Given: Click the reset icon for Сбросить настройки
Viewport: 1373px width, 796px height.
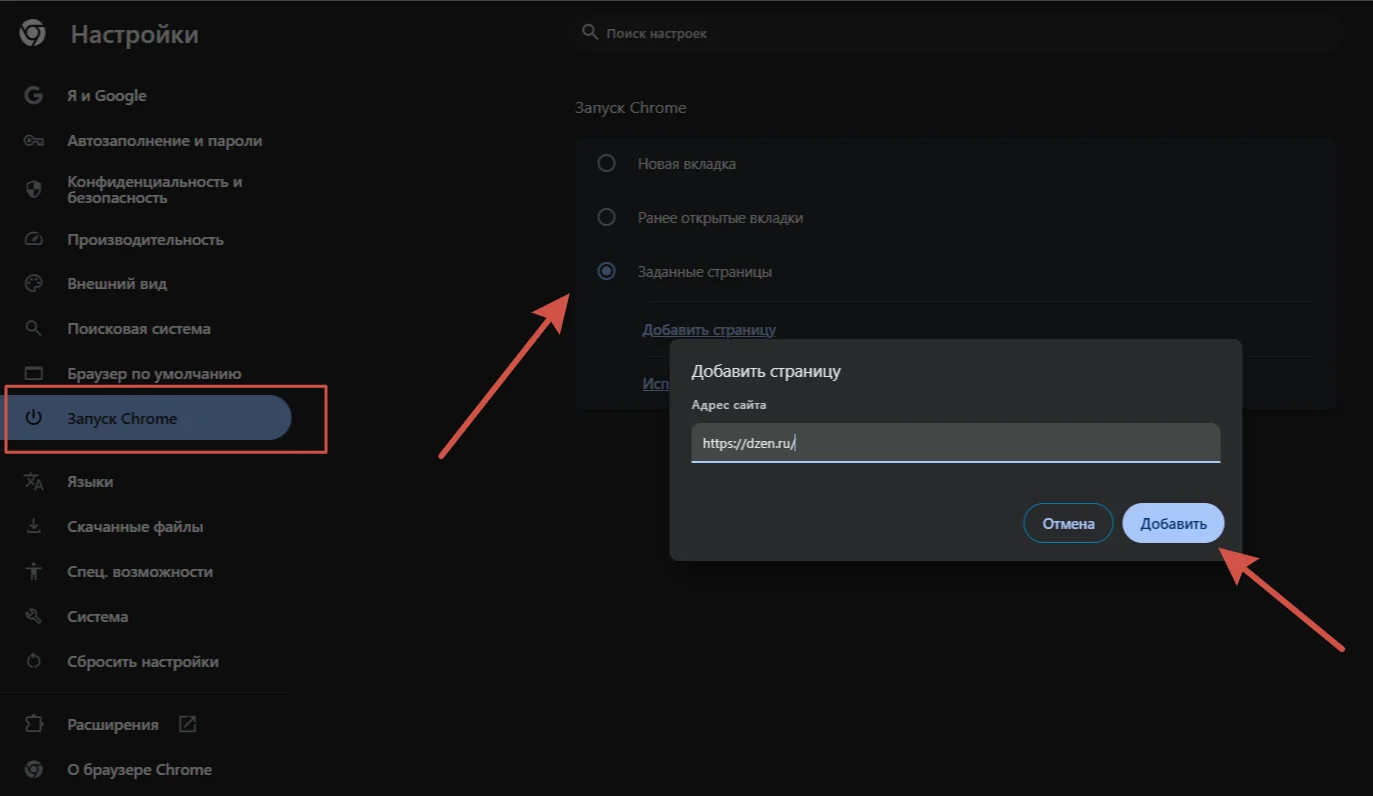Looking at the screenshot, I should click(34, 662).
